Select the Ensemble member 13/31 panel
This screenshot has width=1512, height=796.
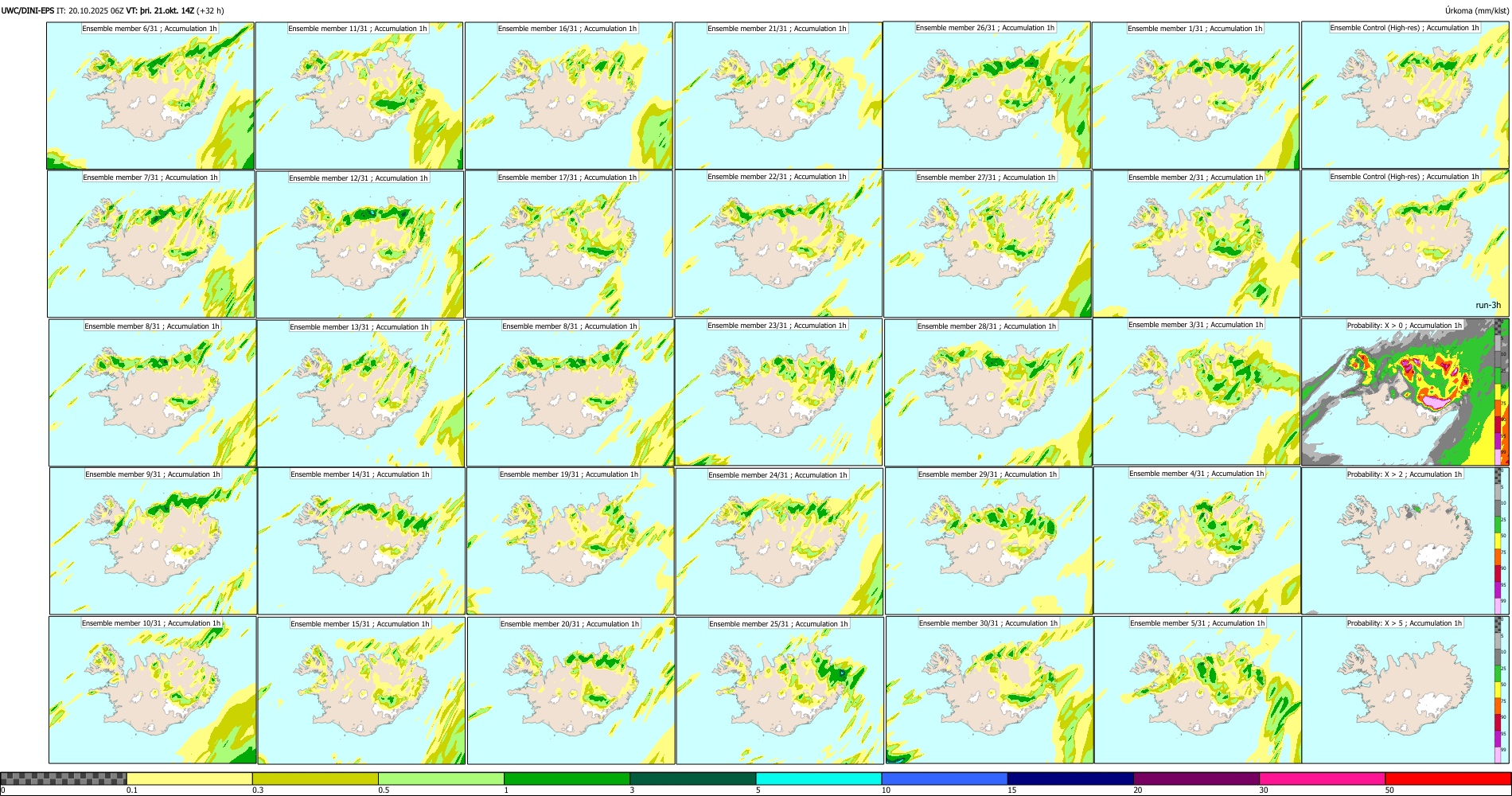click(360, 393)
